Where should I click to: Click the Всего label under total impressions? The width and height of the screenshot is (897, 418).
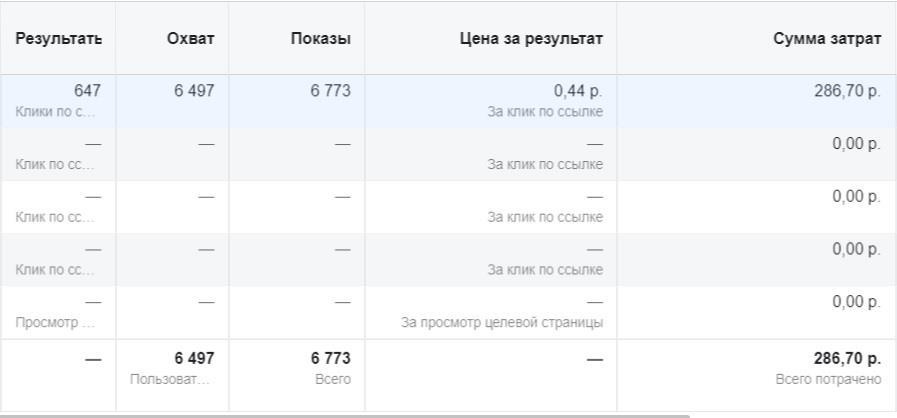pyautogui.click(x=332, y=379)
